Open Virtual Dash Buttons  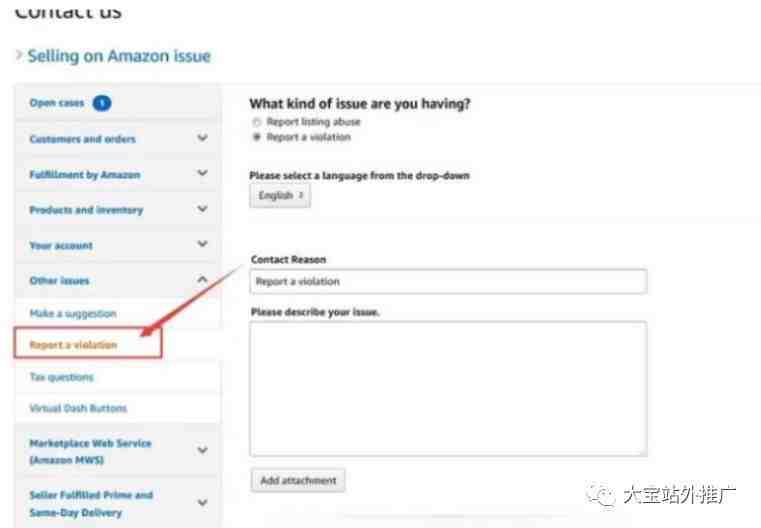coord(78,408)
